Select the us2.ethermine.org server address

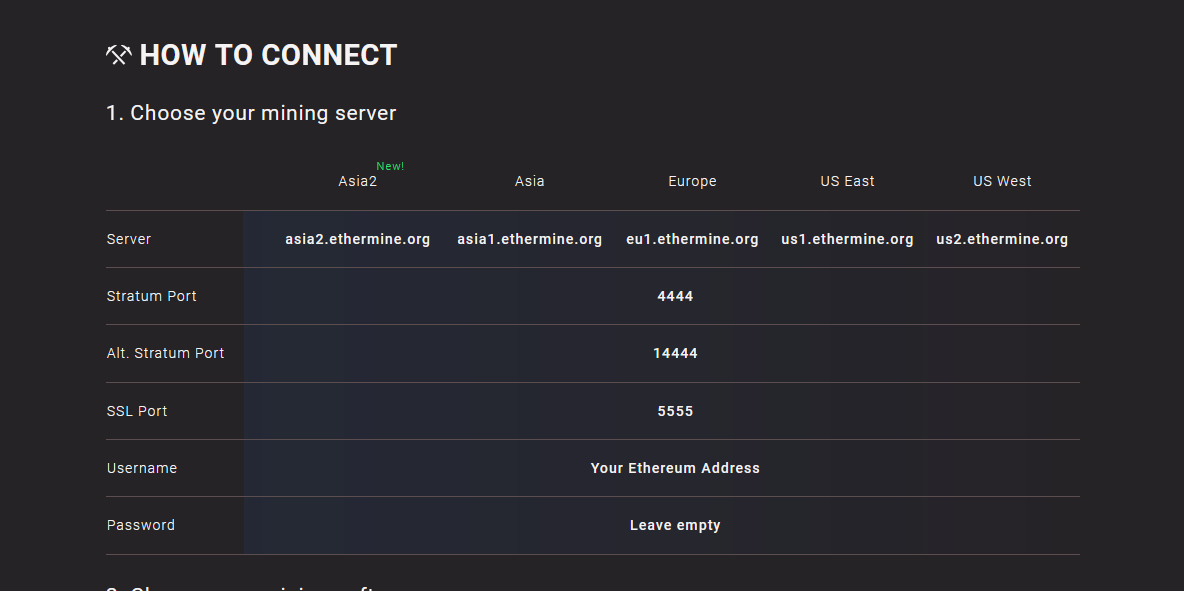pyautogui.click(x=1002, y=239)
